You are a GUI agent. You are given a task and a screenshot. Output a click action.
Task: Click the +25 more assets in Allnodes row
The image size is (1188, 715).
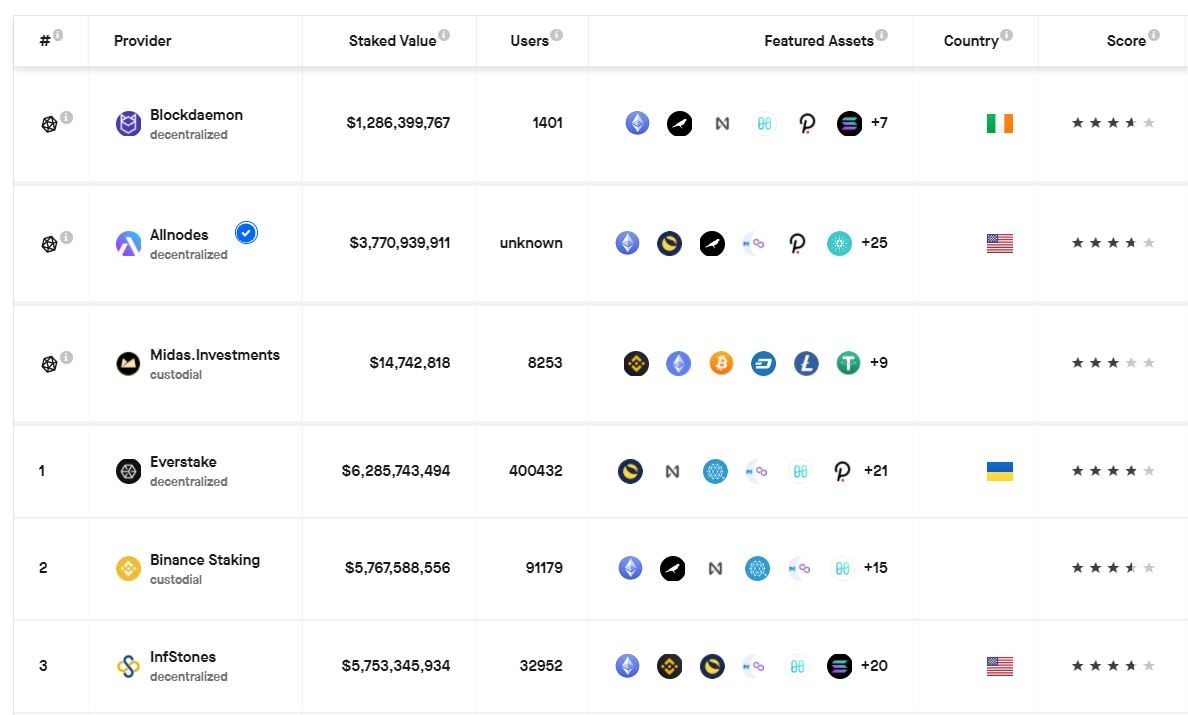pyautogui.click(x=874, y=243)
